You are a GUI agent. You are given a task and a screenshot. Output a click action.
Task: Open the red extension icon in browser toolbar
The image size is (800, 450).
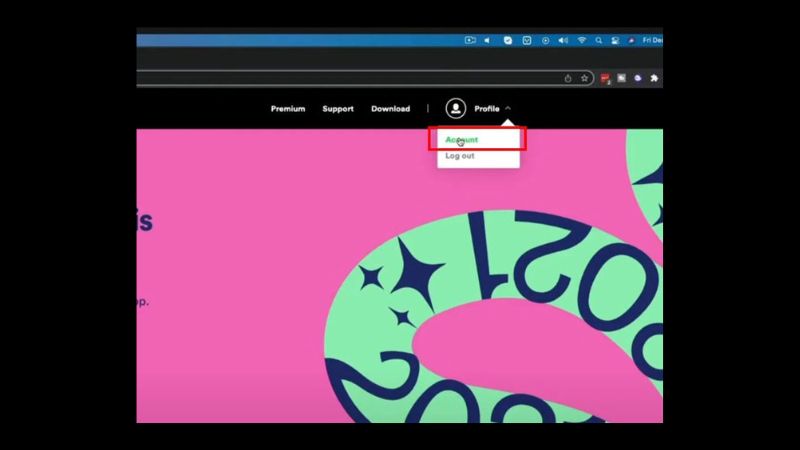tap(605, 78)
